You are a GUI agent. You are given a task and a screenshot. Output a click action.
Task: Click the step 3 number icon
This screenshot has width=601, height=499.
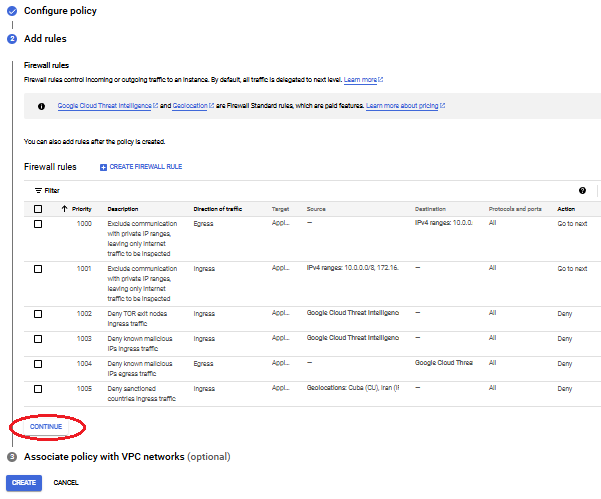12,457
